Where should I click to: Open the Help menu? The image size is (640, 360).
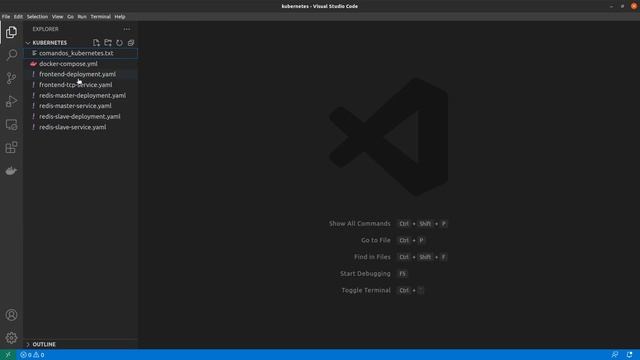pyautogui.click(x=120, y=17)
